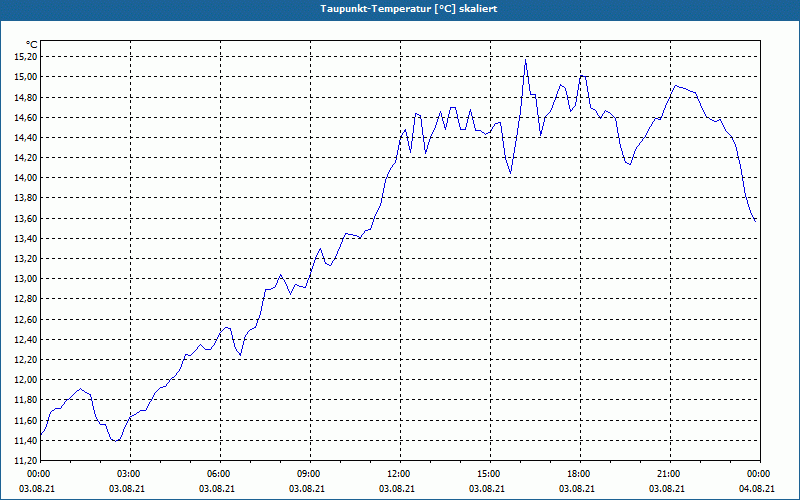This screenshot has height=500, width=800.
Task: Click the 13,80 y-axis label
Action: click(24, 198)
